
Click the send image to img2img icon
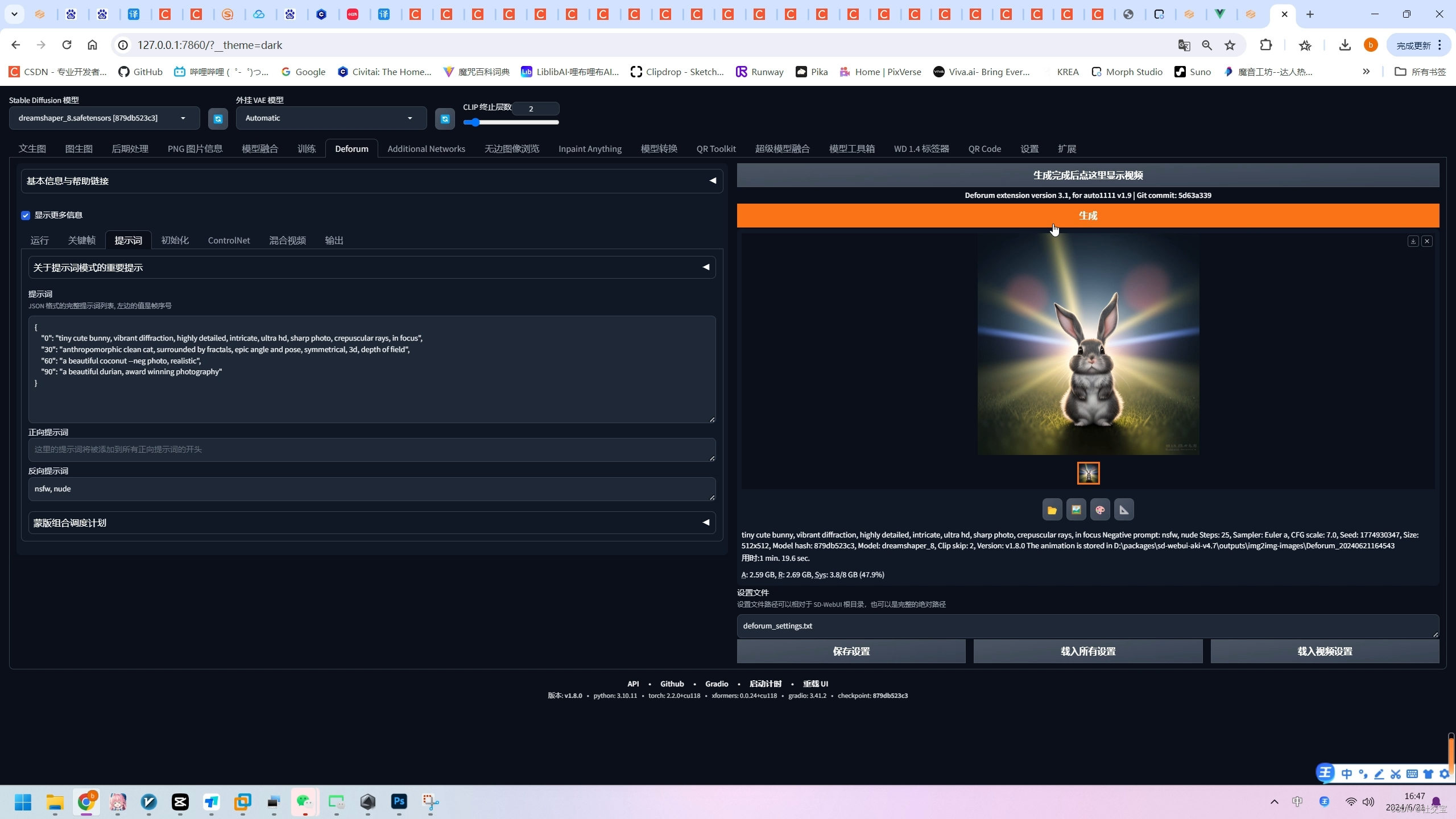tap(1076, 510)
